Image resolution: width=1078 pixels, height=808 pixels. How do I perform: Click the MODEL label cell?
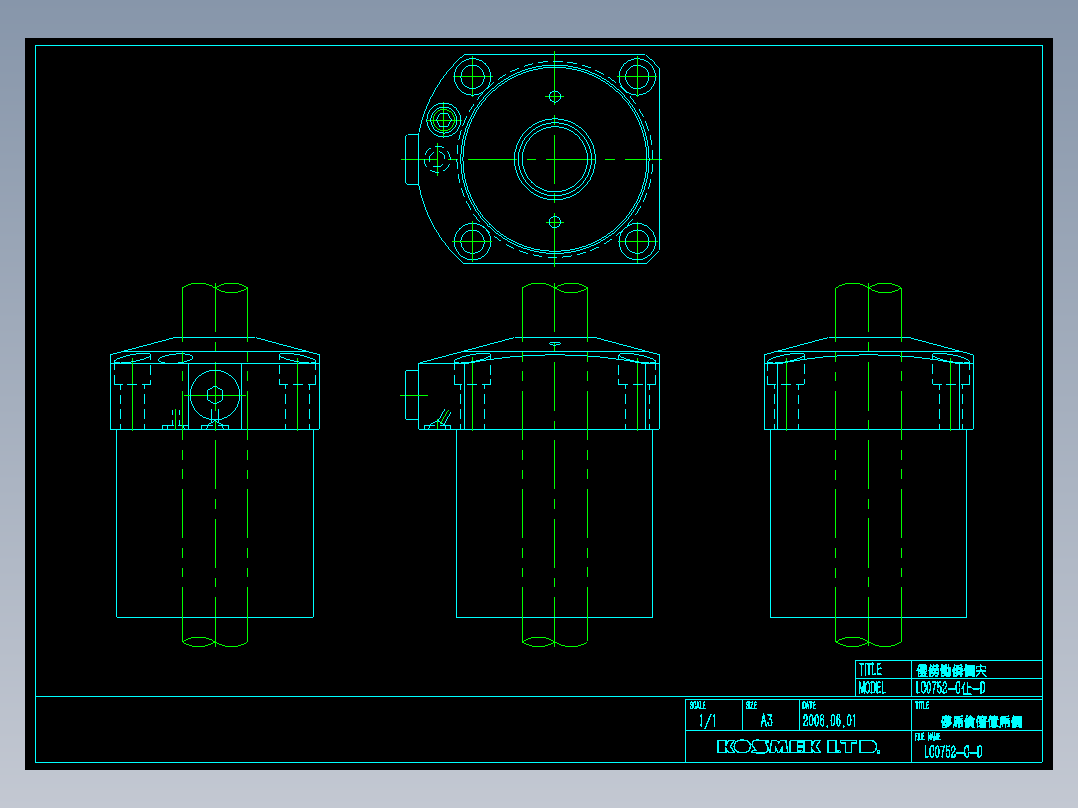coord(883,688)
